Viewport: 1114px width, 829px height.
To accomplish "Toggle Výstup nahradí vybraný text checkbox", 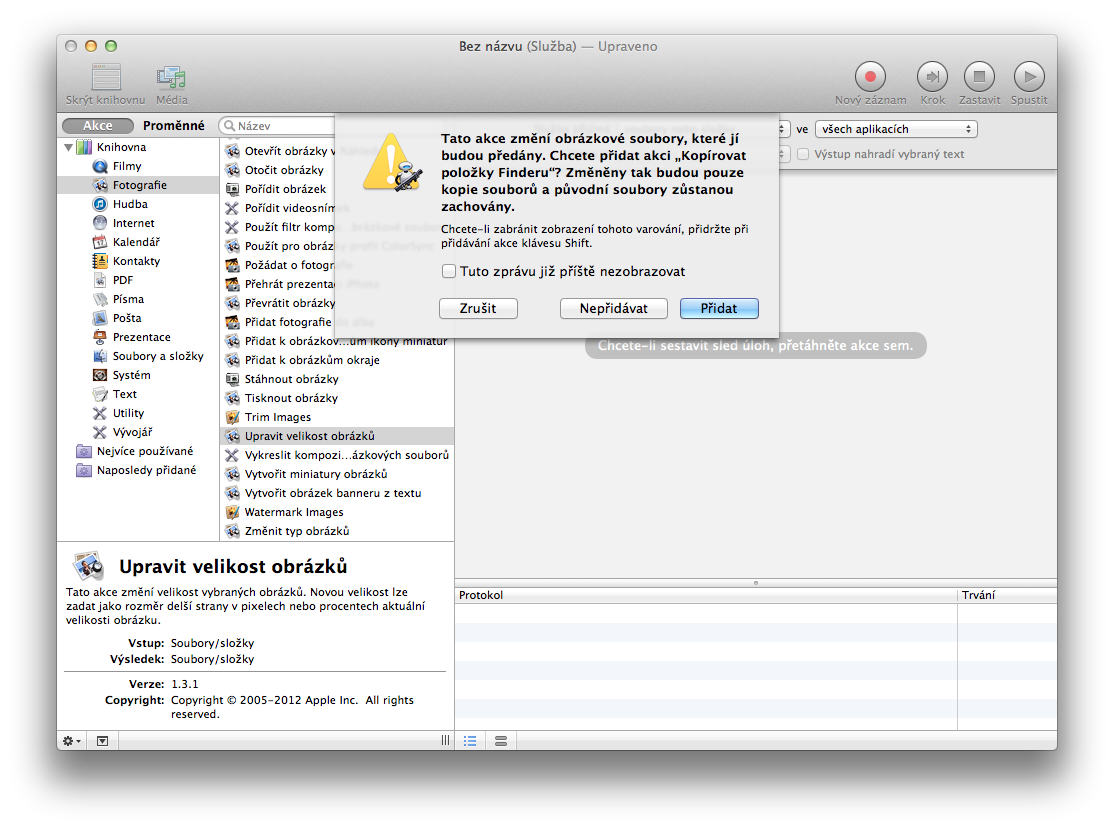I will [x=802, y=154].
